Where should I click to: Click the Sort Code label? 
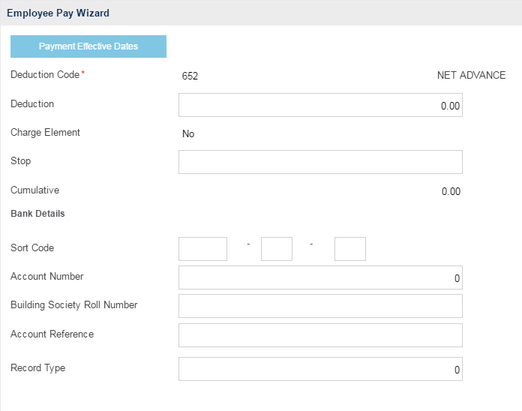tap(32, 248)
